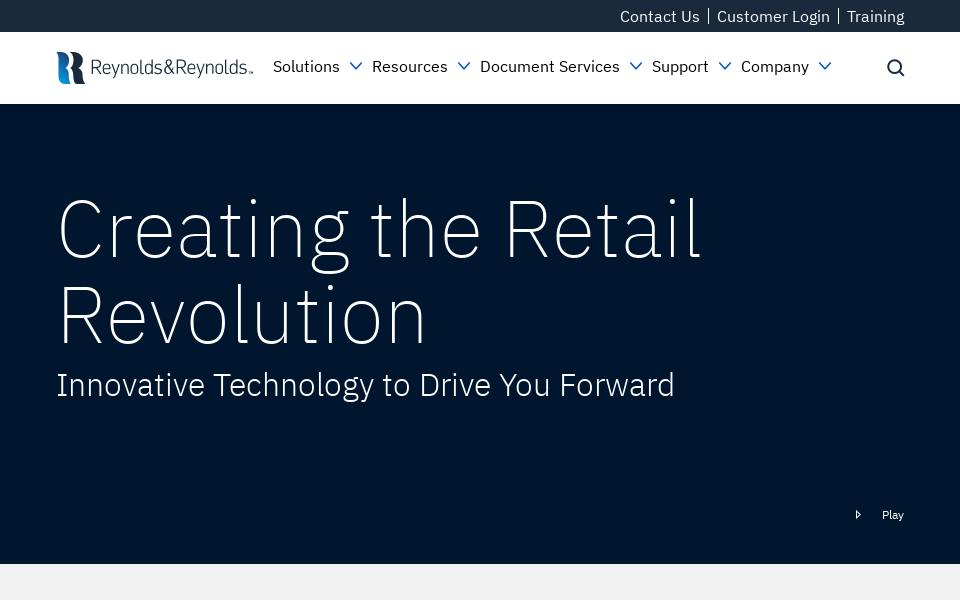Viewport: 960px width, 600px height.
Task: Open search with the magnifier icon
Action: coord(895,67)
